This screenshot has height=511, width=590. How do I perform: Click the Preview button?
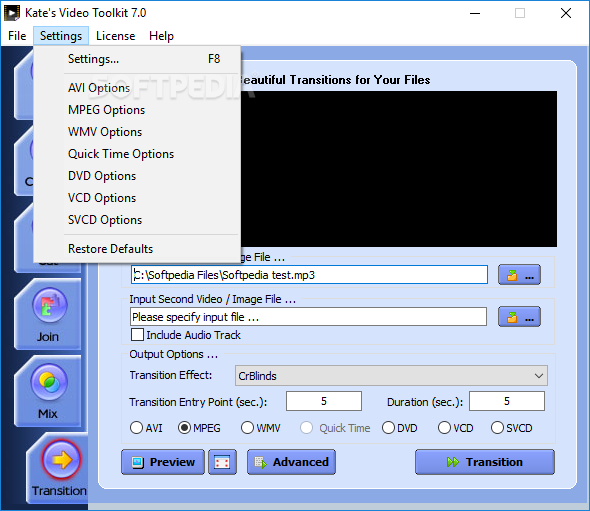coord(163,462)
